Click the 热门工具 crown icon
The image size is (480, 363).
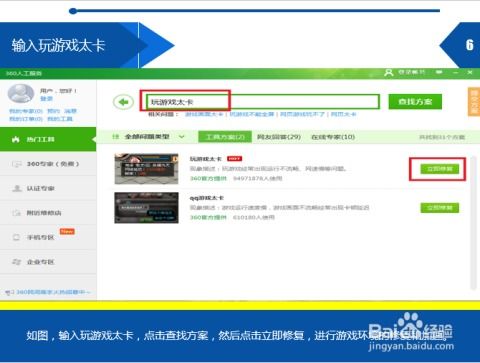pos(16,139)
